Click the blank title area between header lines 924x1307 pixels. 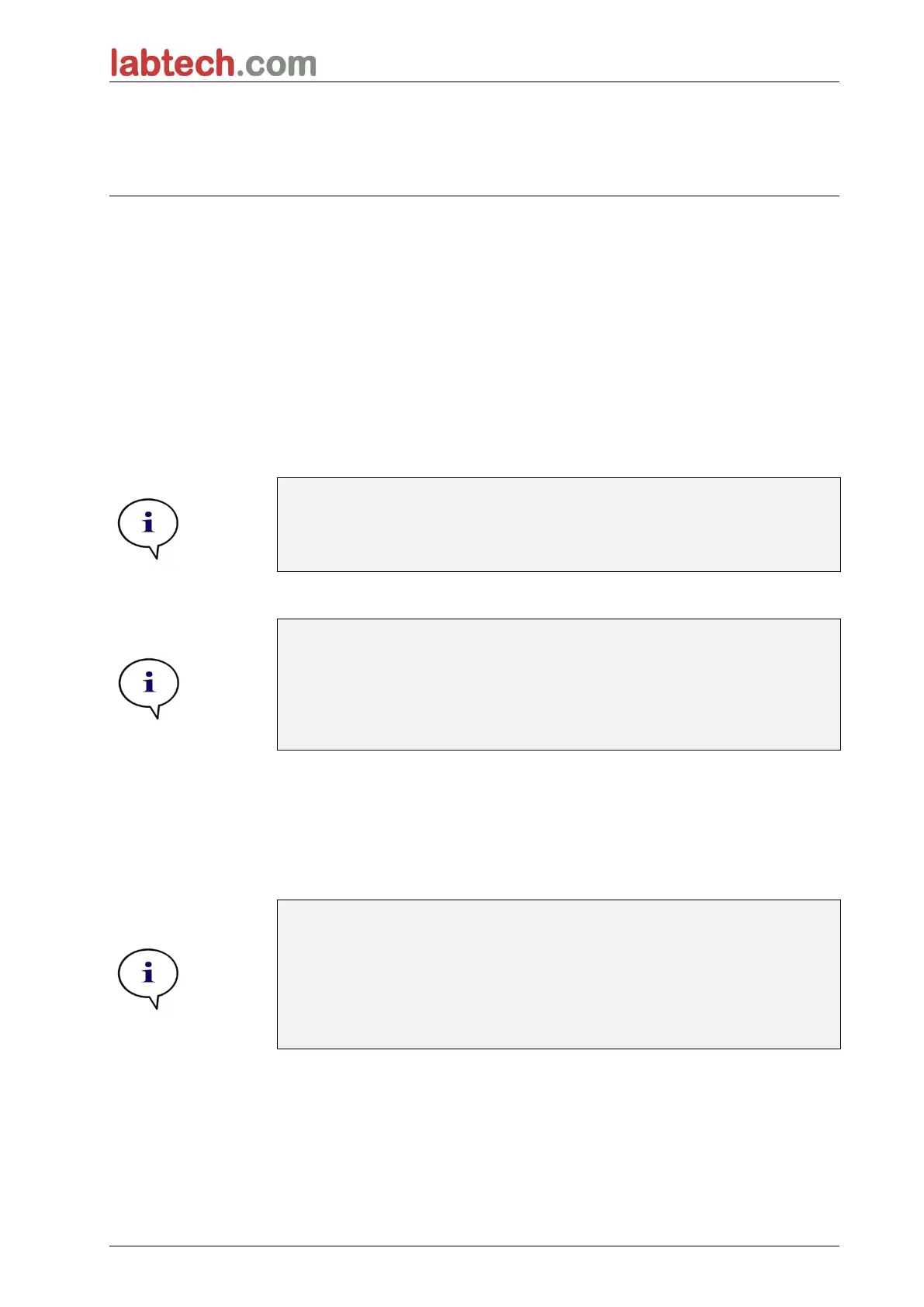pos(474,139)
